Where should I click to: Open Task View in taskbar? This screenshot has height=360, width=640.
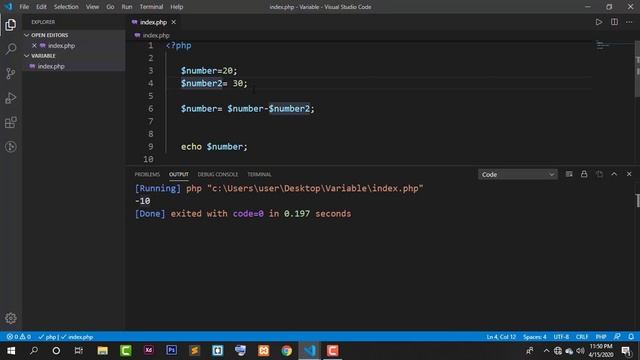point(79,351)
